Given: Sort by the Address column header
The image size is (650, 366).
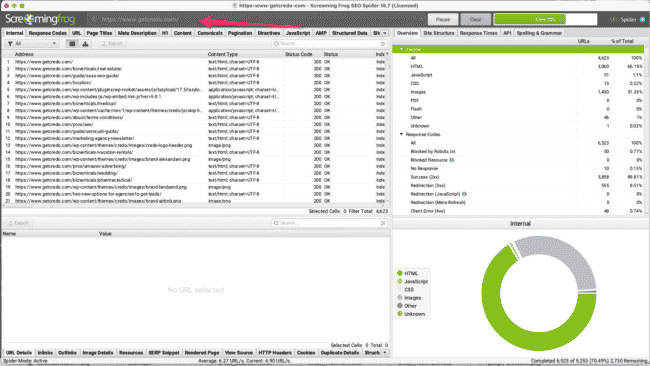Looking at the screenshot, I should pyautogui.click(x=24, y=54).
